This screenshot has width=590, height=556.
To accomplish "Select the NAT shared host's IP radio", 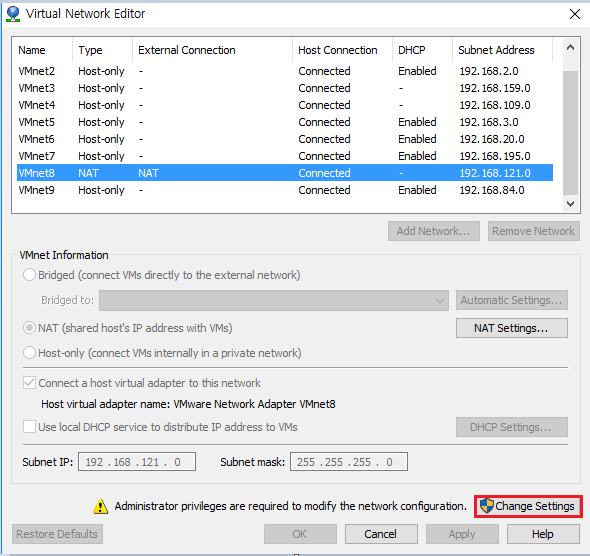I will [x=29, y=328].
